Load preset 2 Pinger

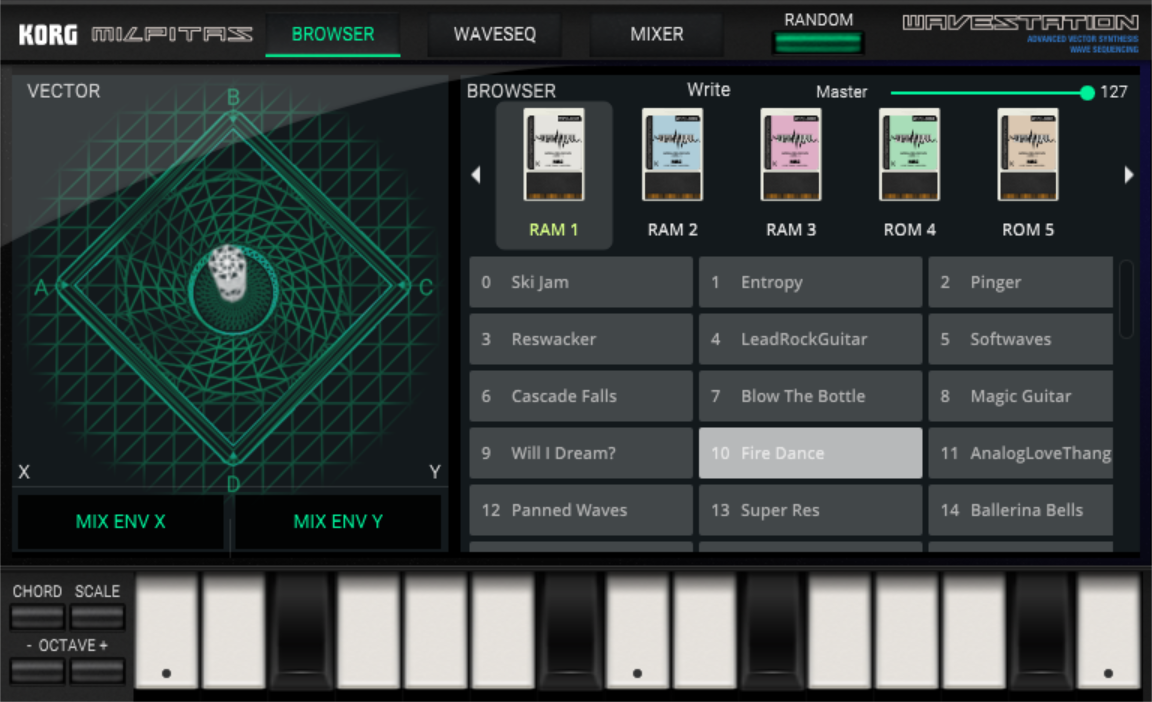(x=1020, y=282)
